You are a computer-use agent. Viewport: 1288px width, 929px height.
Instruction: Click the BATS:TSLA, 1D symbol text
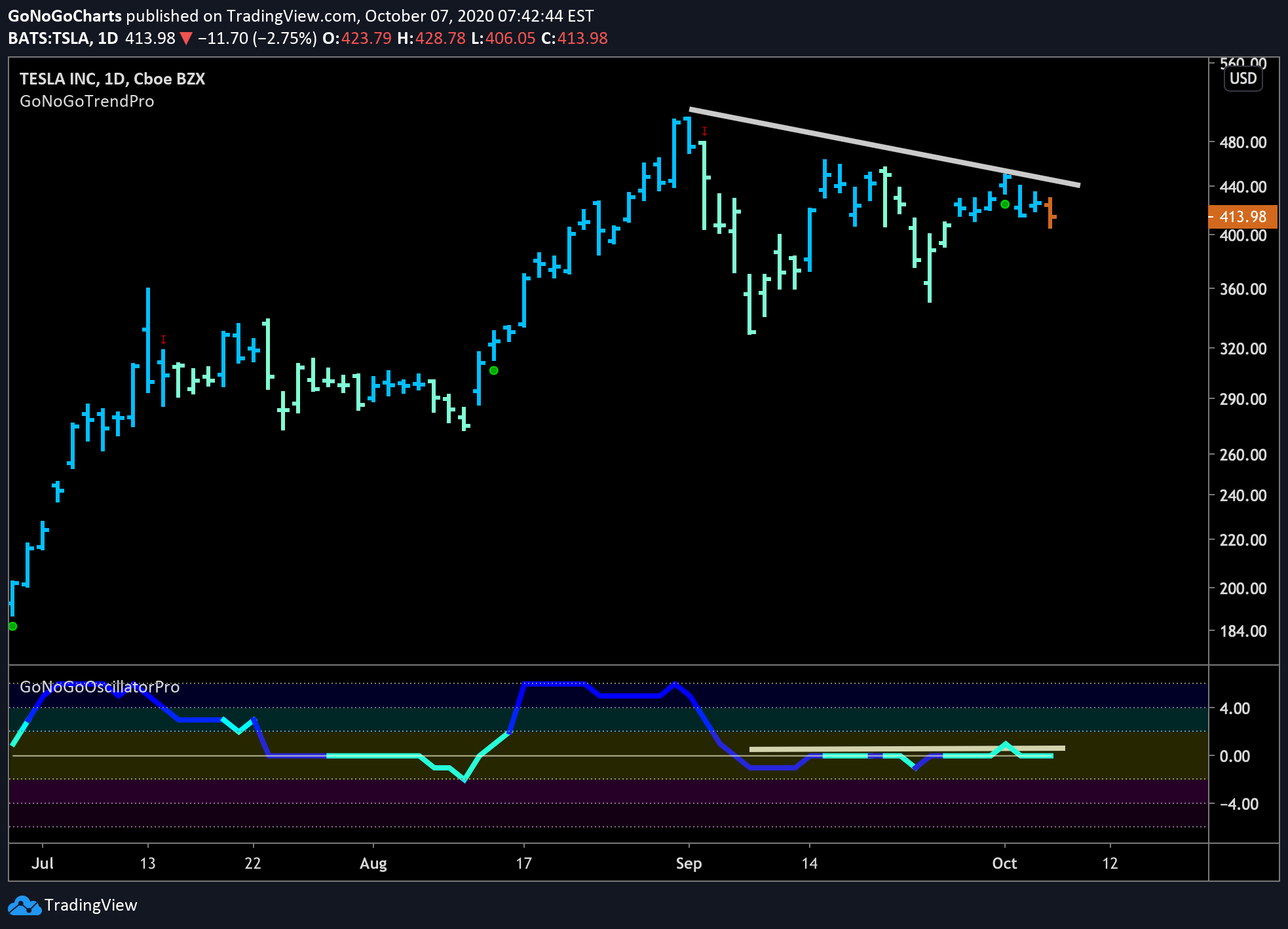point(63,38)
